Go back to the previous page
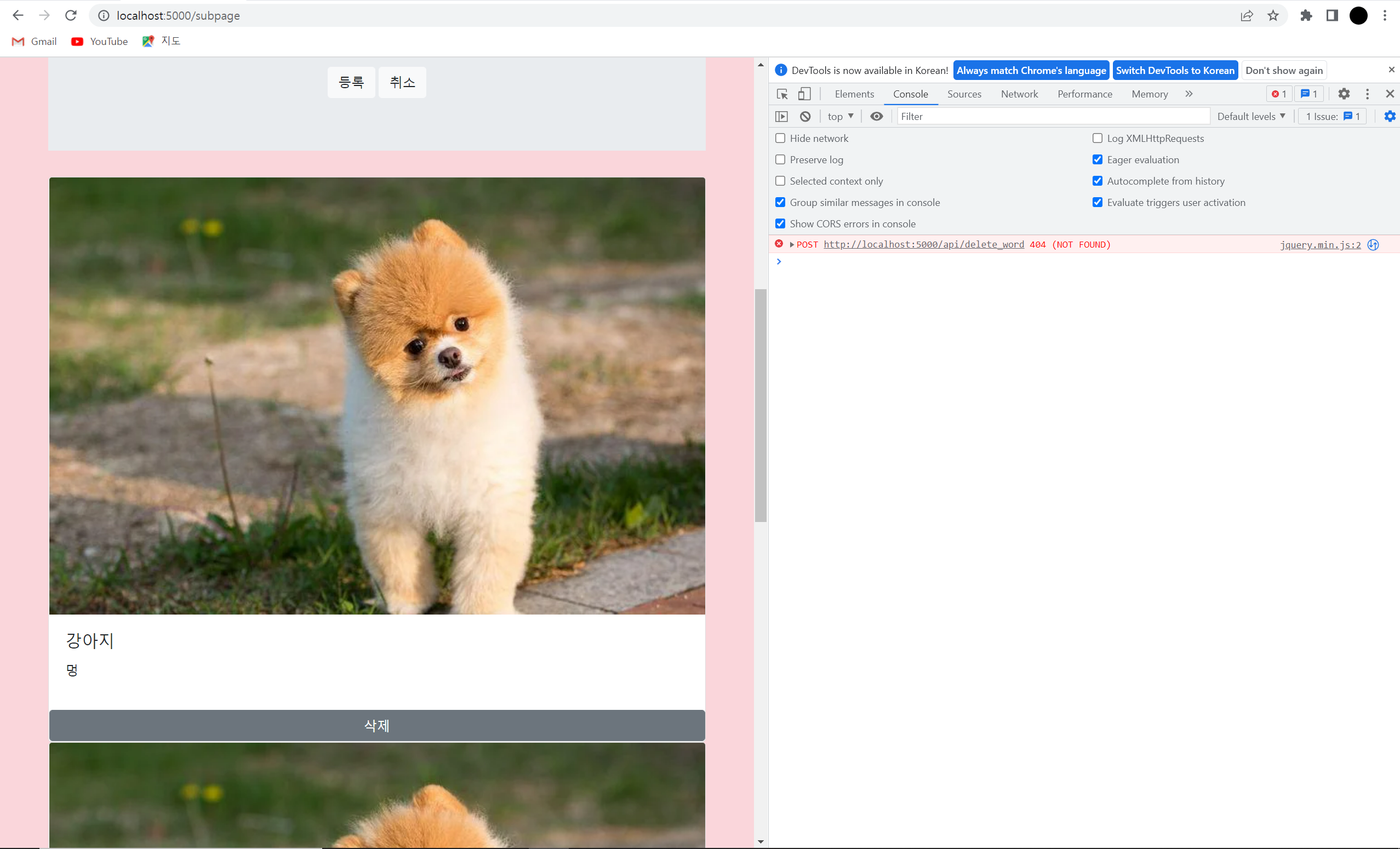The height and width of the screenshot is (849, 1400). pyautogui.click(x=18, y=15)
